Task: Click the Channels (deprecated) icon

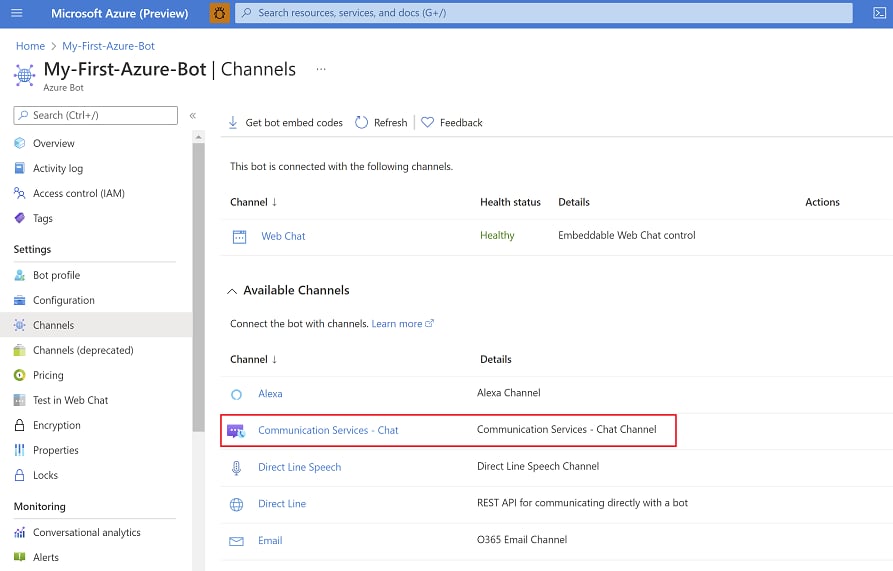Action: (19, 350)
